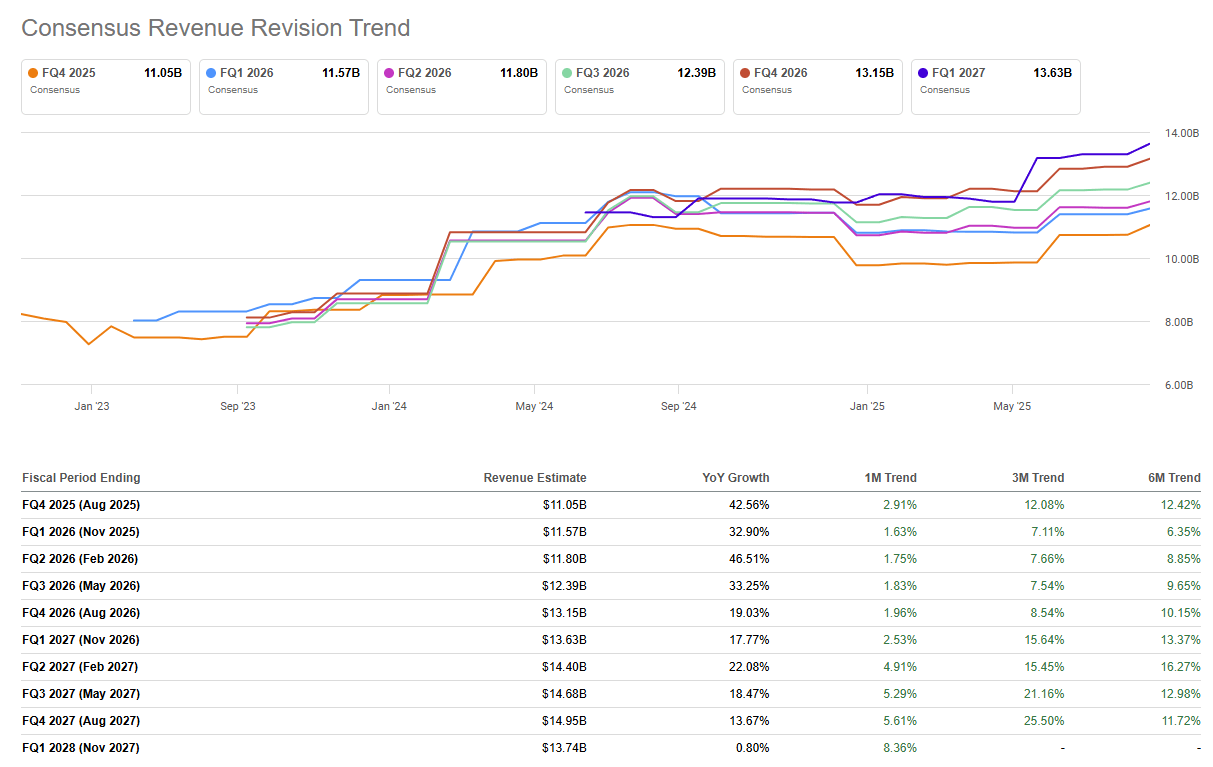Click the YoY Growth column header
1213x767 pixels.
[736, 478]
